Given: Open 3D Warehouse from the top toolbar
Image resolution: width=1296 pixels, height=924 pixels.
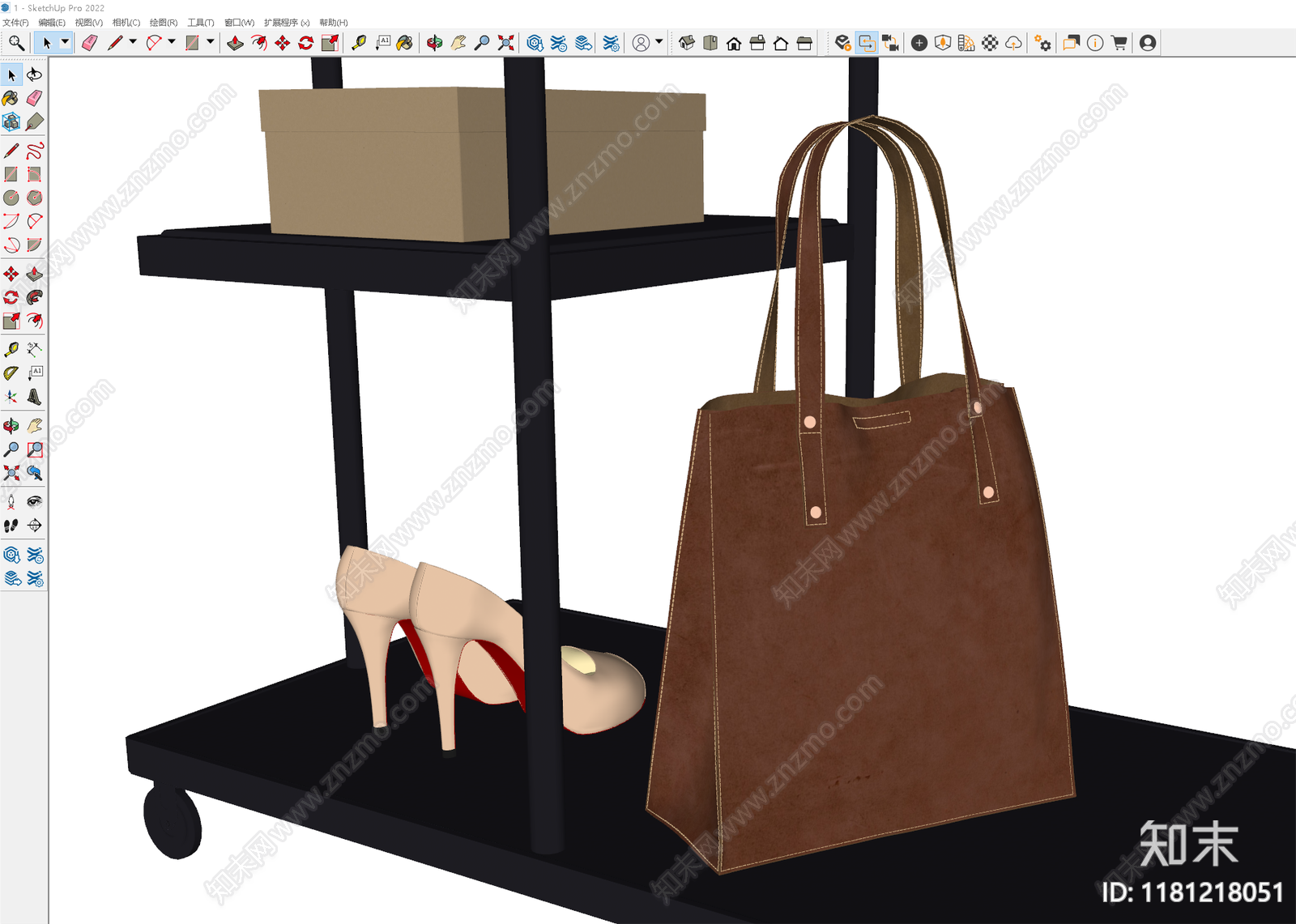Looking at the screenshot, I should [x=535, y=43].
